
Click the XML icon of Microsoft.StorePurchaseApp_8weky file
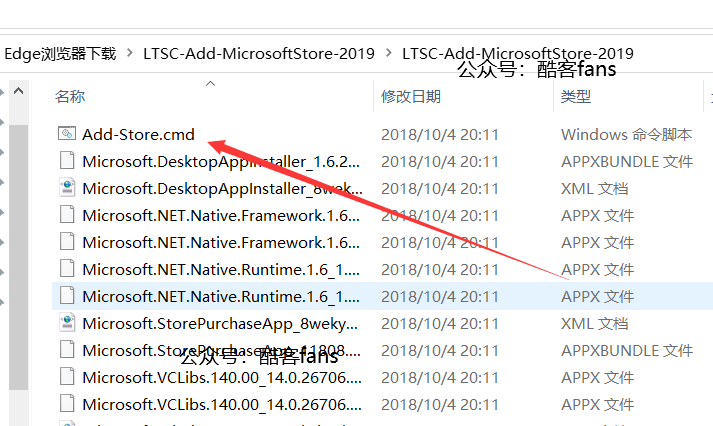click(x=67, y=323)
